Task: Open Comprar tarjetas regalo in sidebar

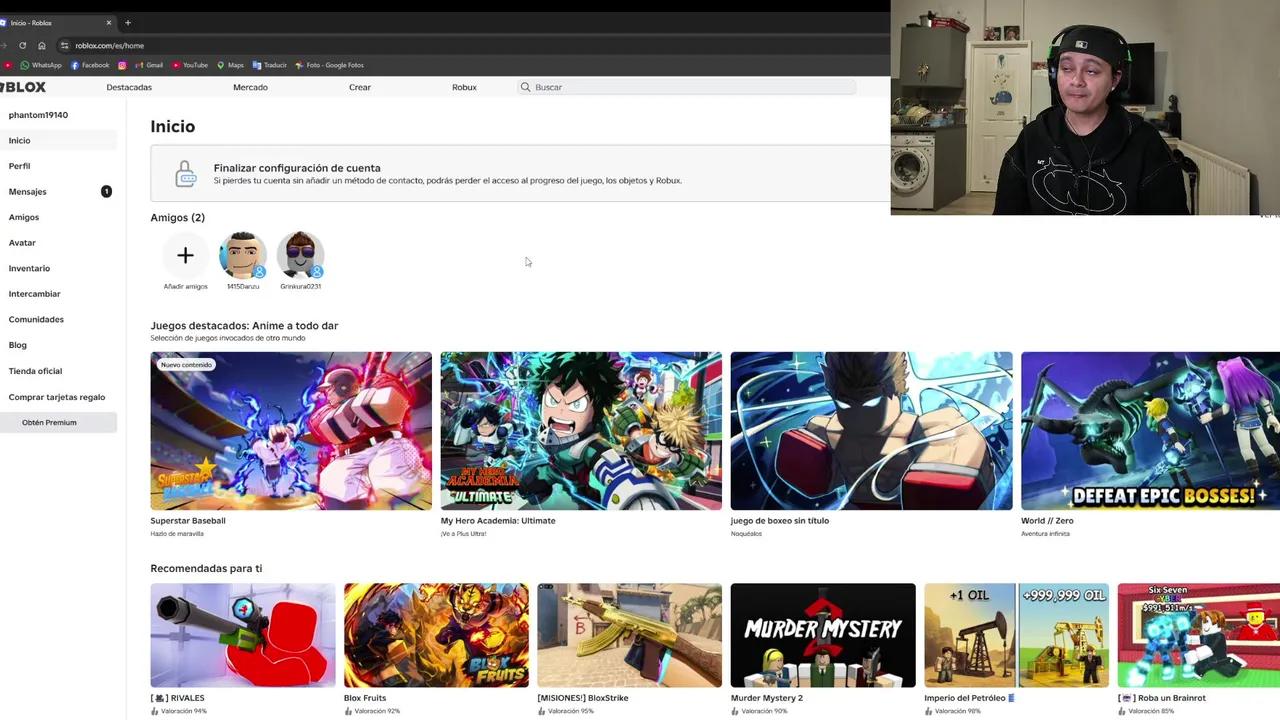Action: (x=58, y=397)
